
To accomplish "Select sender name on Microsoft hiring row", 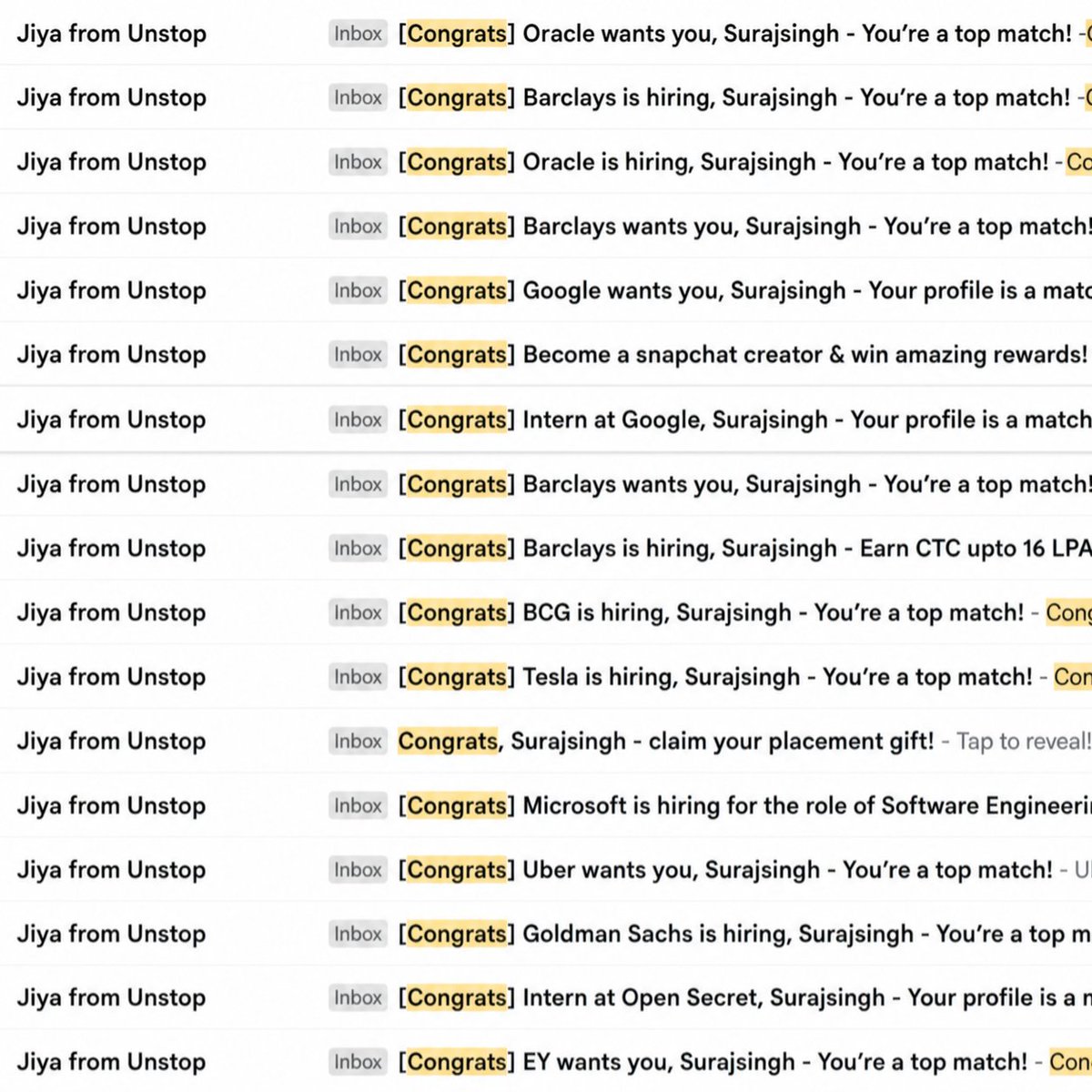I will pos(111,806).
